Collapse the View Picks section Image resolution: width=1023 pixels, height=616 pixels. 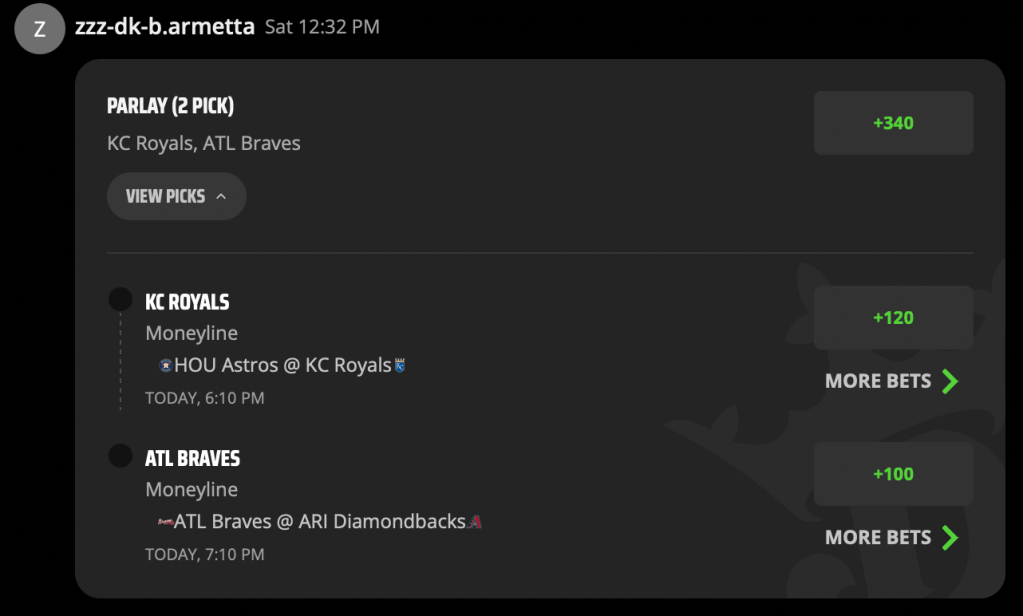(176, 196)
